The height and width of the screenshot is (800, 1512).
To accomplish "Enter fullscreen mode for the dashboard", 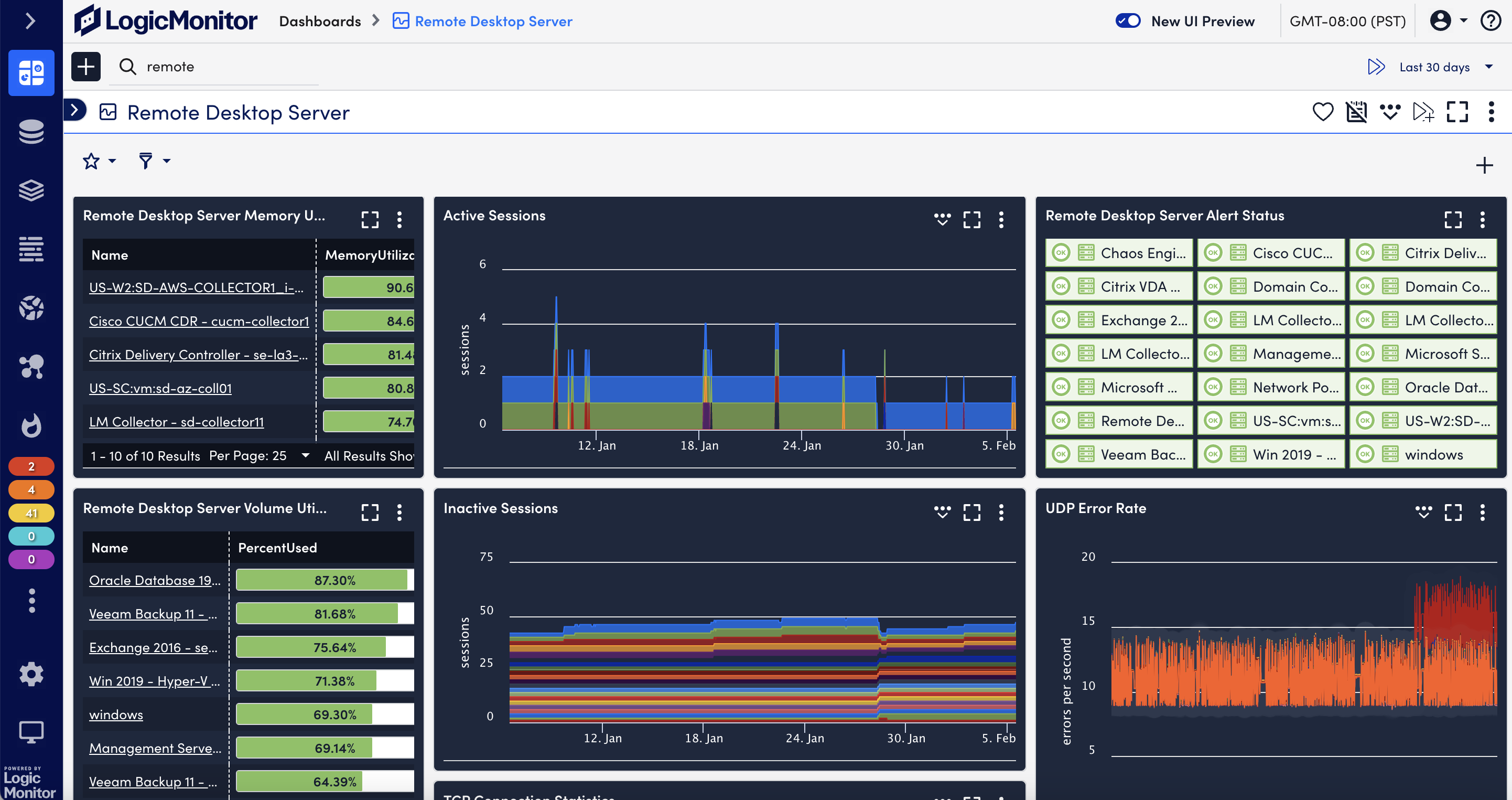I will tap(1457, 112).
